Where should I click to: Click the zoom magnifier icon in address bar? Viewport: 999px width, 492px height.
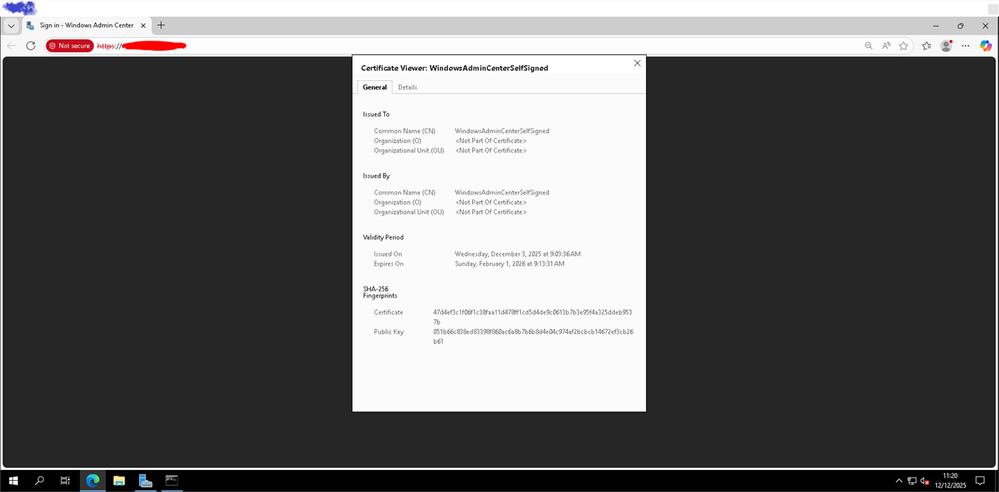868,46
